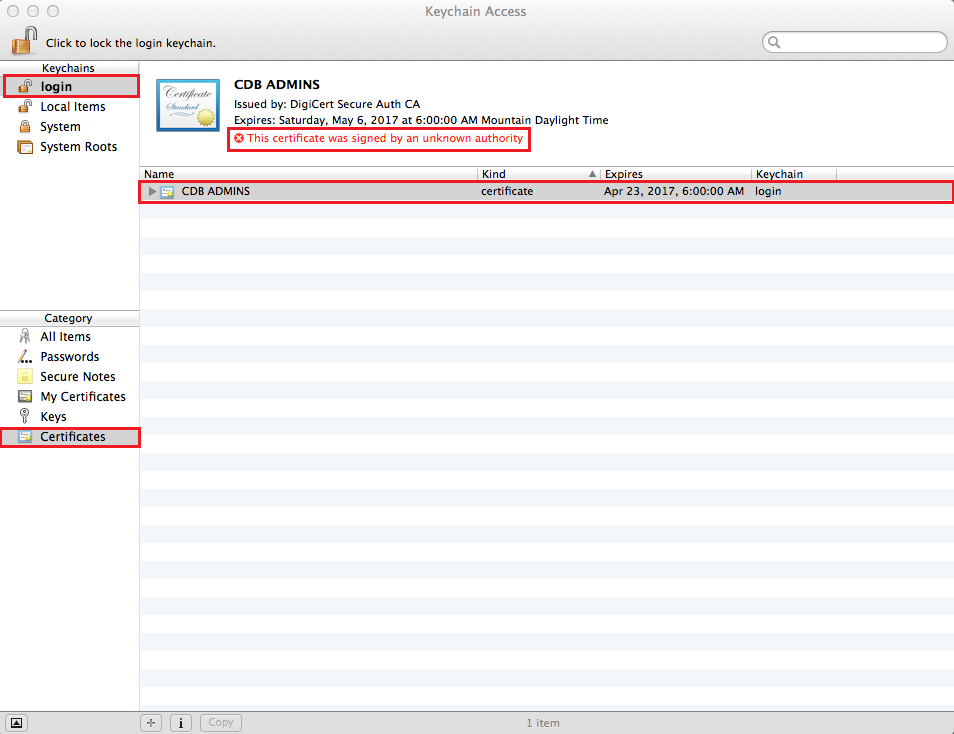Show All Items category
This screenshot has height=734, width=954.
65,337
